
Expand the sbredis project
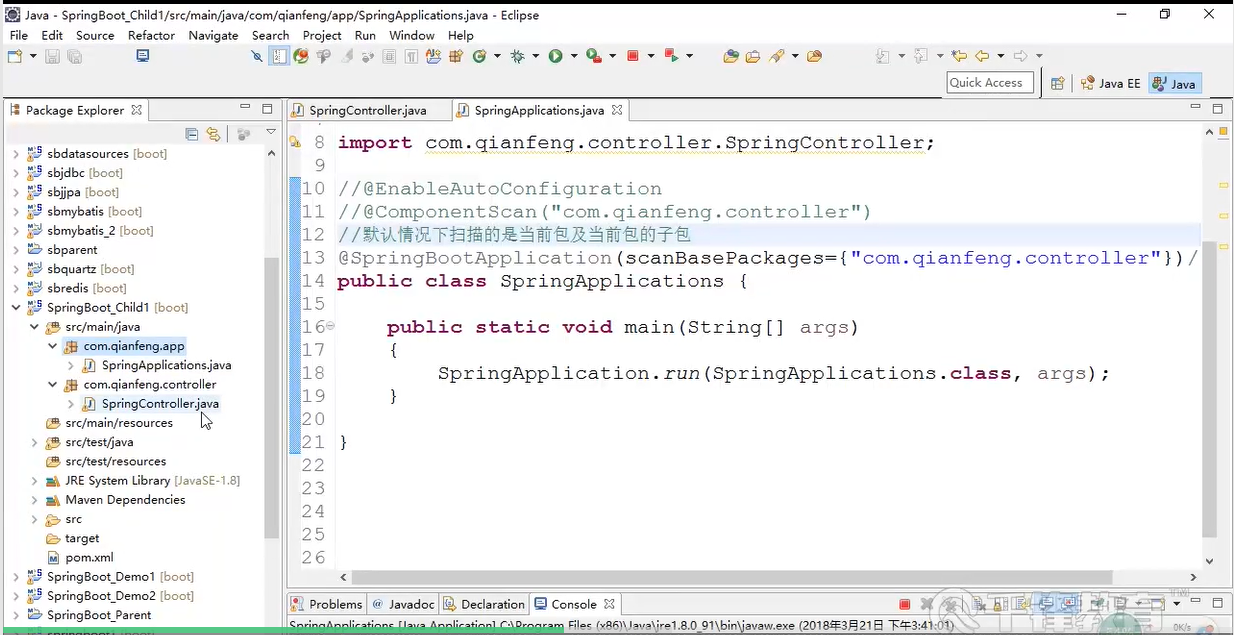click(15, 289)
